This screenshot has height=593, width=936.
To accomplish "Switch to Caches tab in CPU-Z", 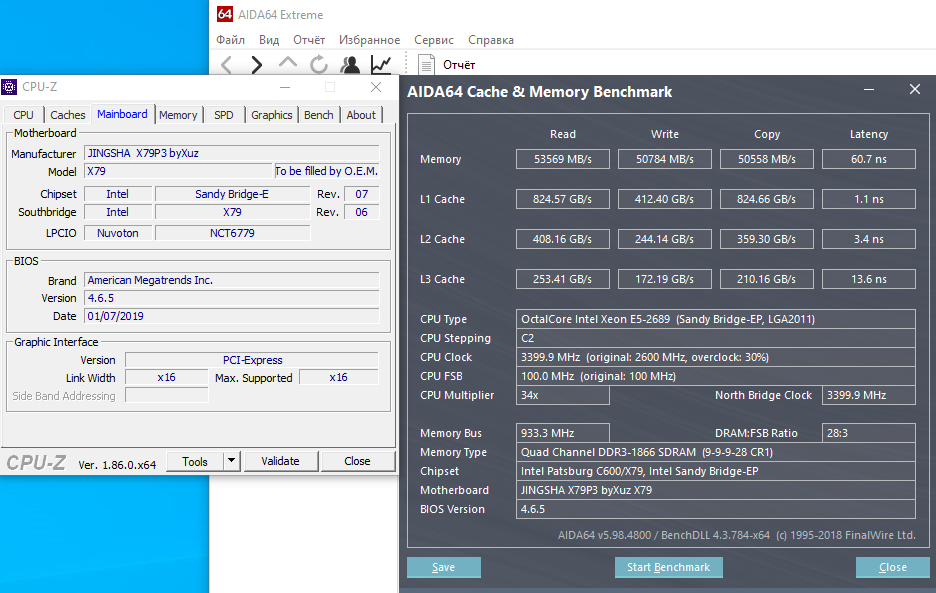I will click(67, 115).
